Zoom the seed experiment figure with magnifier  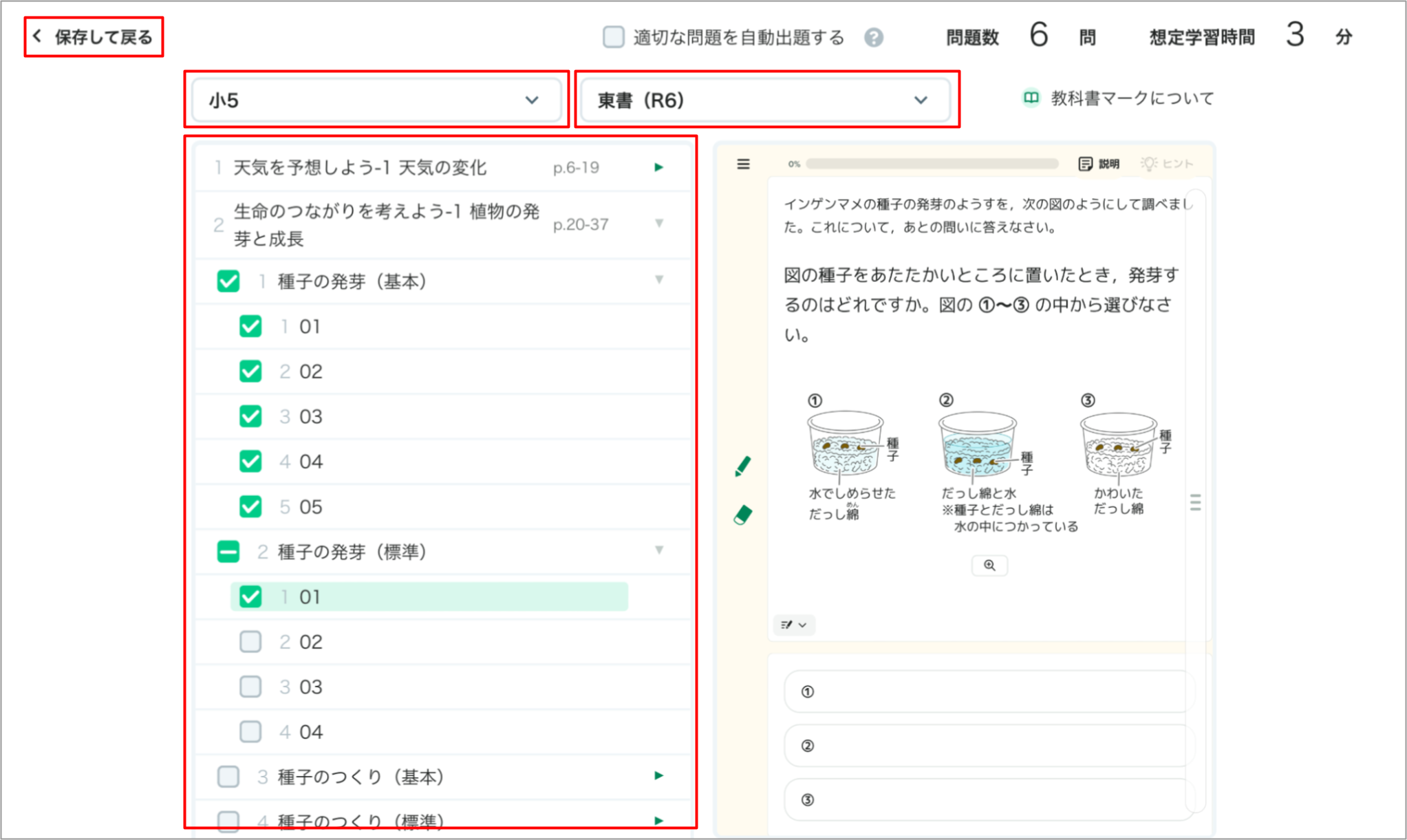pos(989,565)
